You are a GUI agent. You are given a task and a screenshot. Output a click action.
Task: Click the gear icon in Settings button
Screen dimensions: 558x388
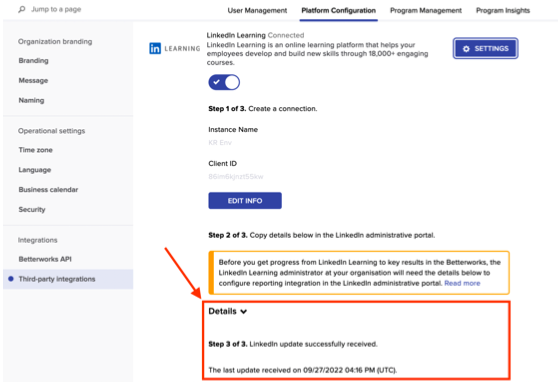[466, 49]
